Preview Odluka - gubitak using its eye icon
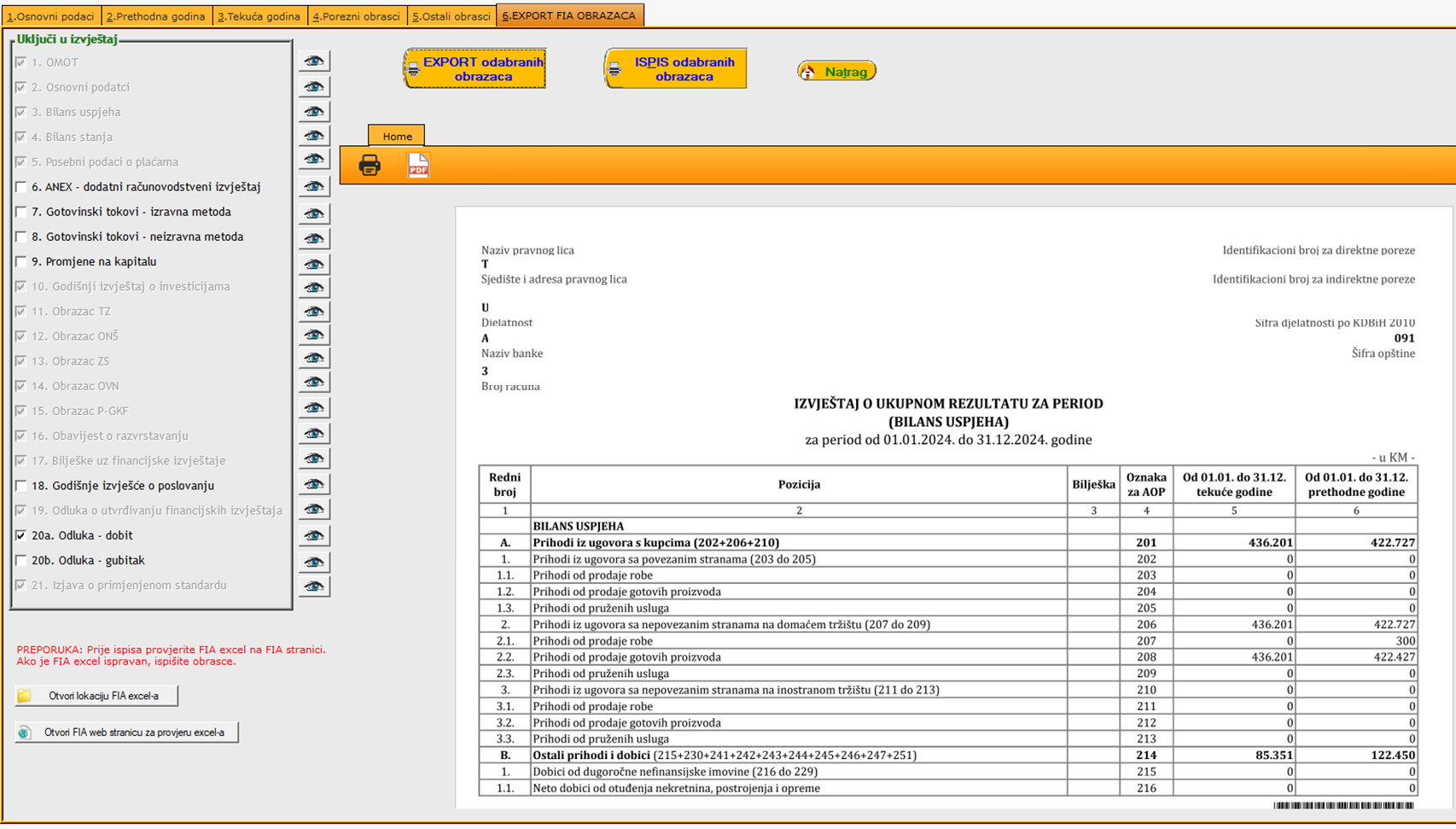Image resolution: width=1456 pixels, height=829 pixels. [314, 562]
